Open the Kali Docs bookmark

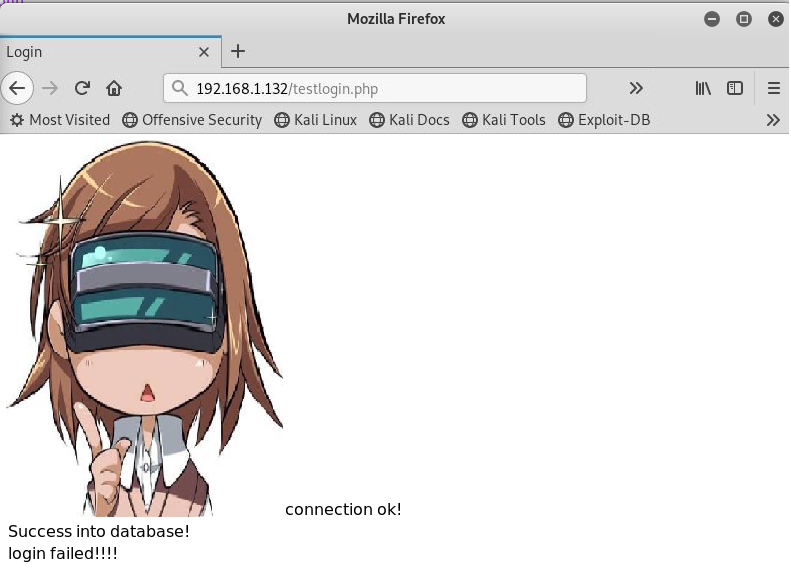[409, 120]
